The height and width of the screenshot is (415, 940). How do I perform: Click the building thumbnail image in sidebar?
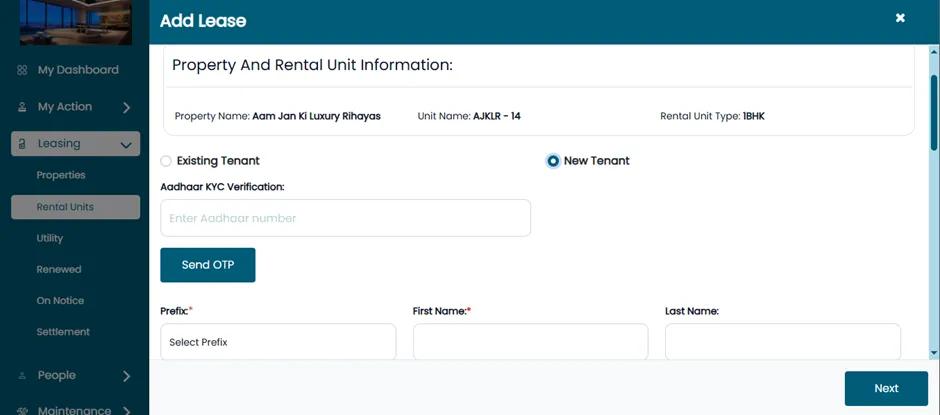(x=76, y=22)
